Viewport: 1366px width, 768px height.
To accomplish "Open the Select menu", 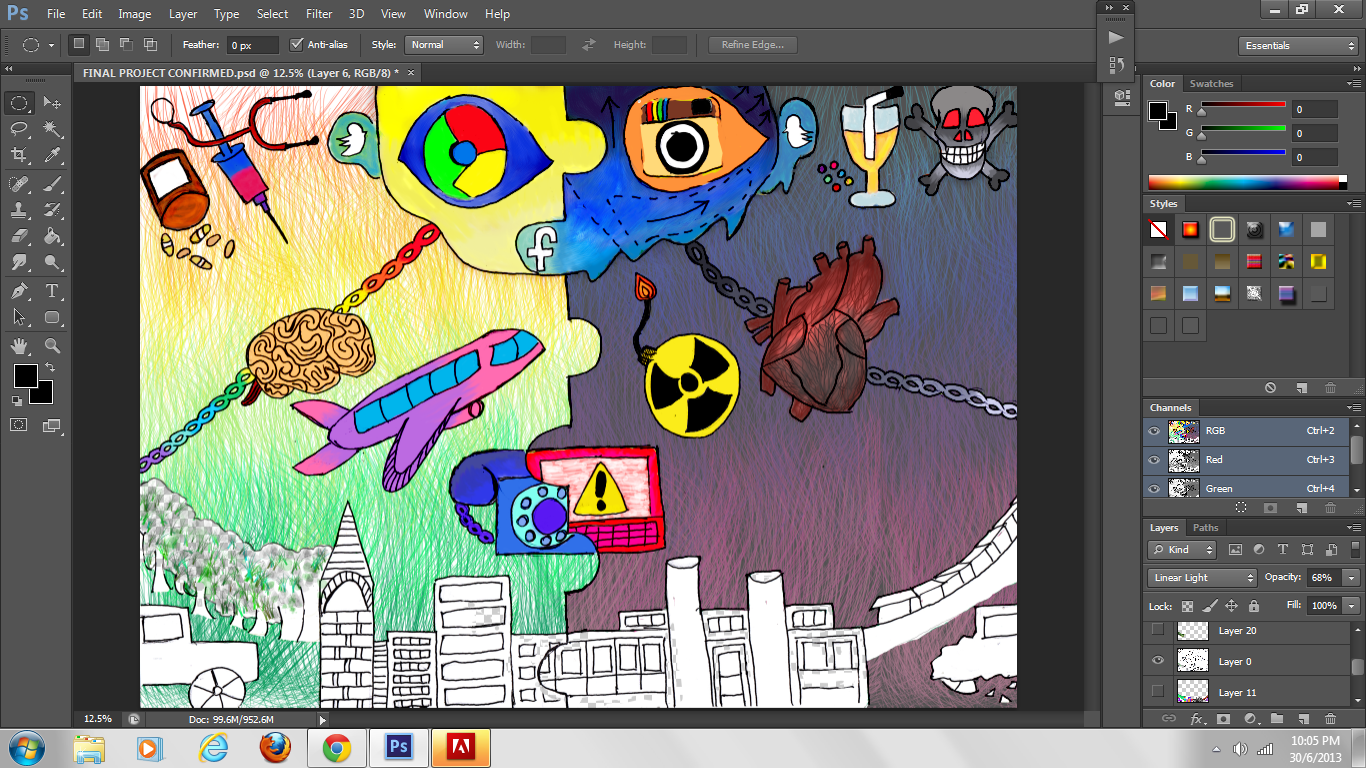I will pos(272,14).
